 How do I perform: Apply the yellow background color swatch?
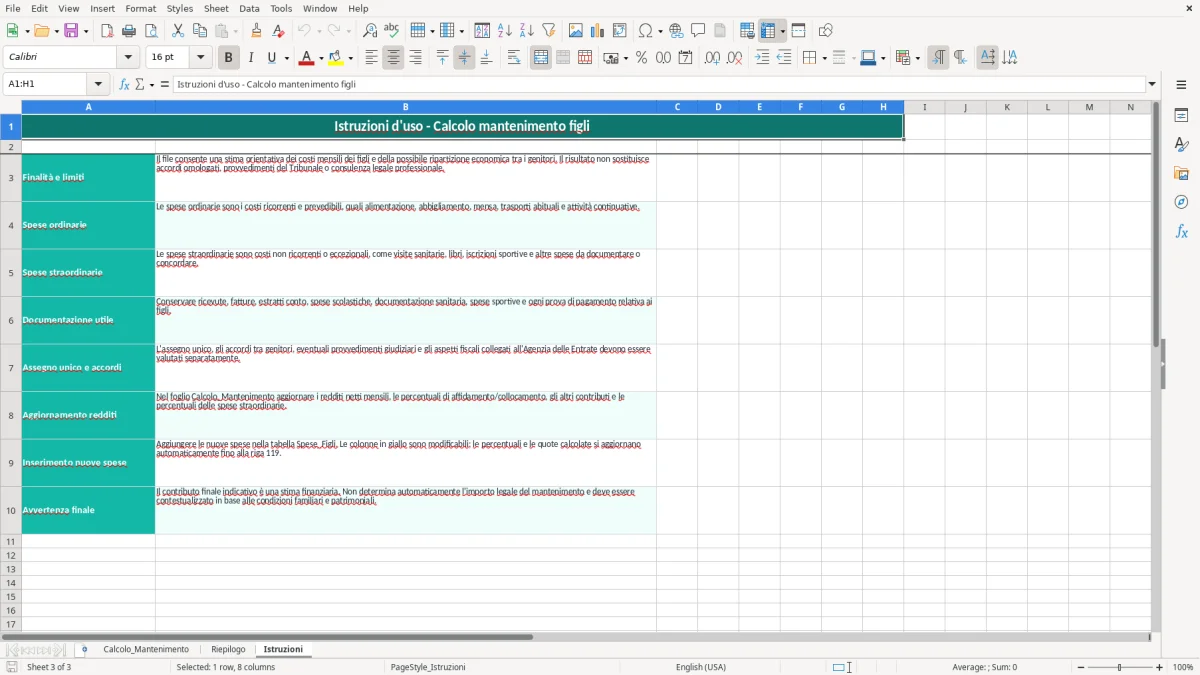336,58
